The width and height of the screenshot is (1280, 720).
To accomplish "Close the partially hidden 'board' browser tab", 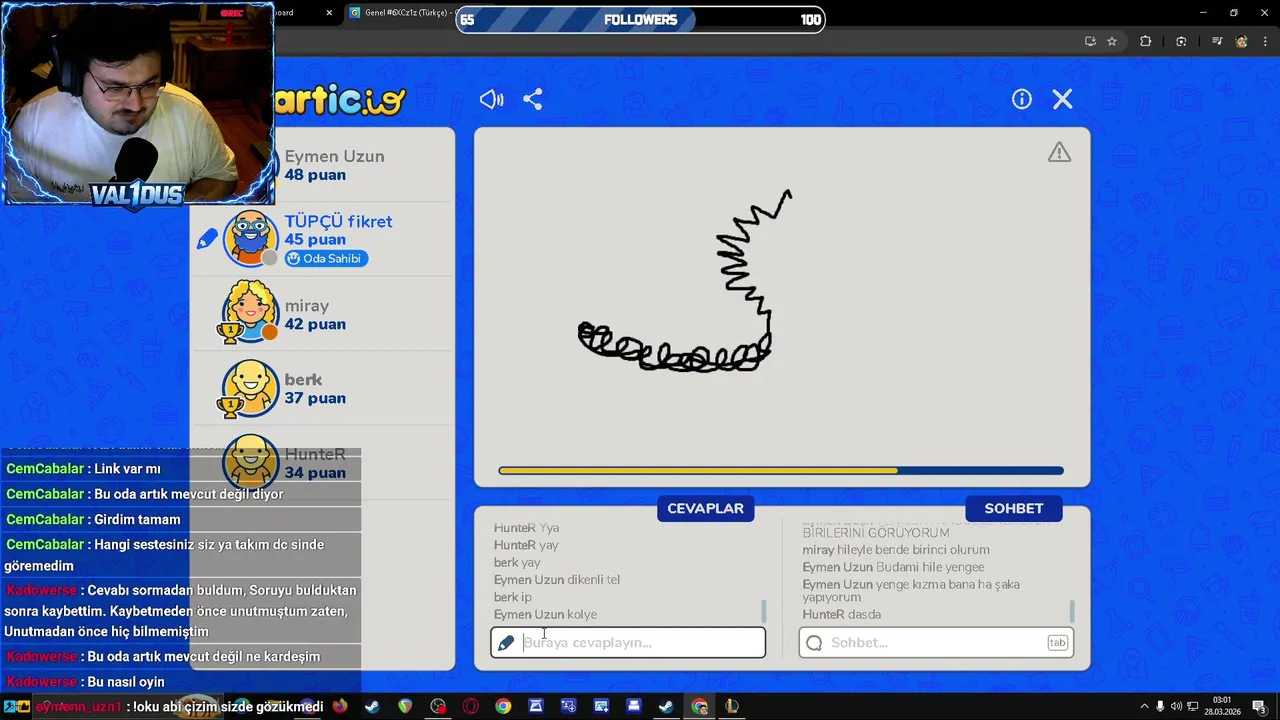I will pyautogui.click(x=330, y=13).
